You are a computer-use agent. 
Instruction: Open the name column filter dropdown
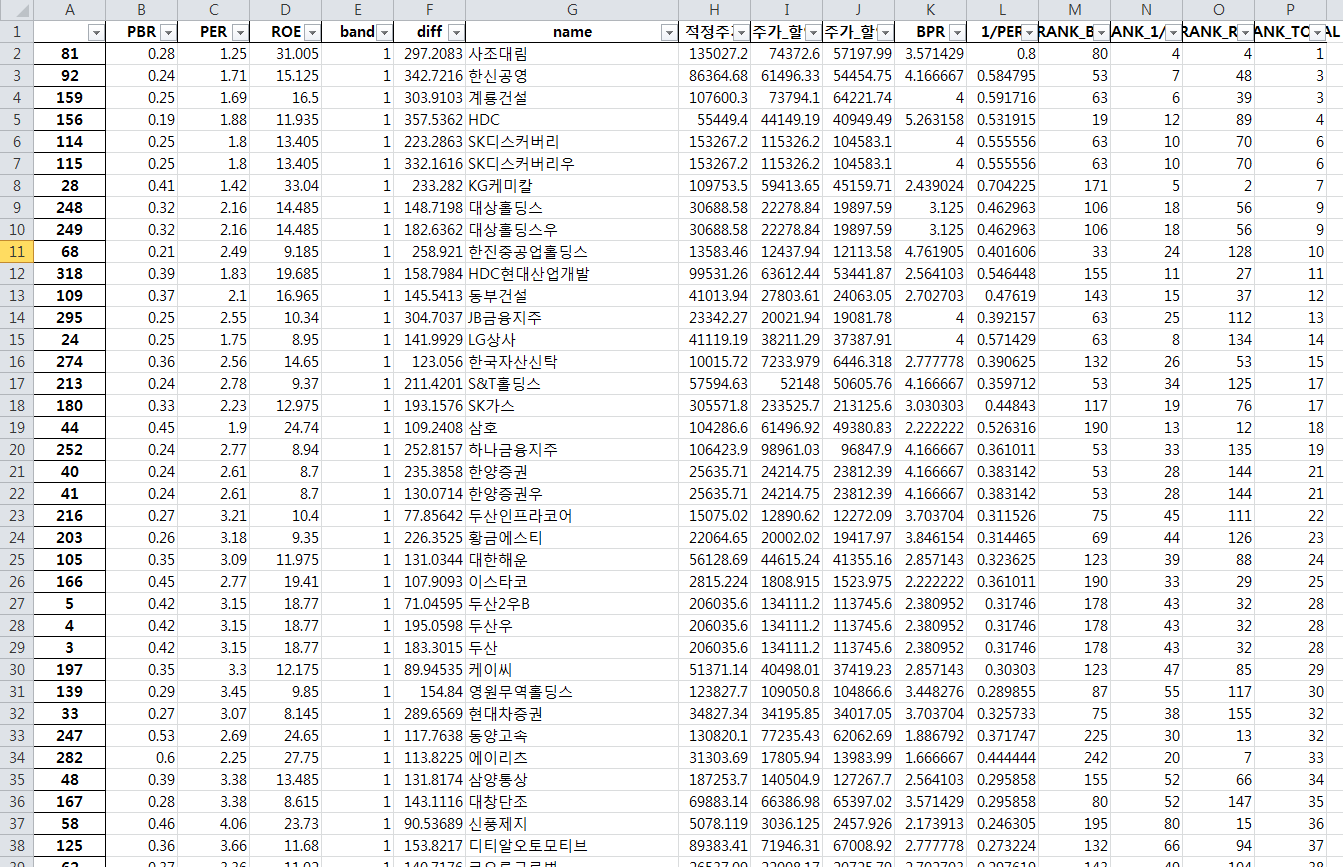669,32
